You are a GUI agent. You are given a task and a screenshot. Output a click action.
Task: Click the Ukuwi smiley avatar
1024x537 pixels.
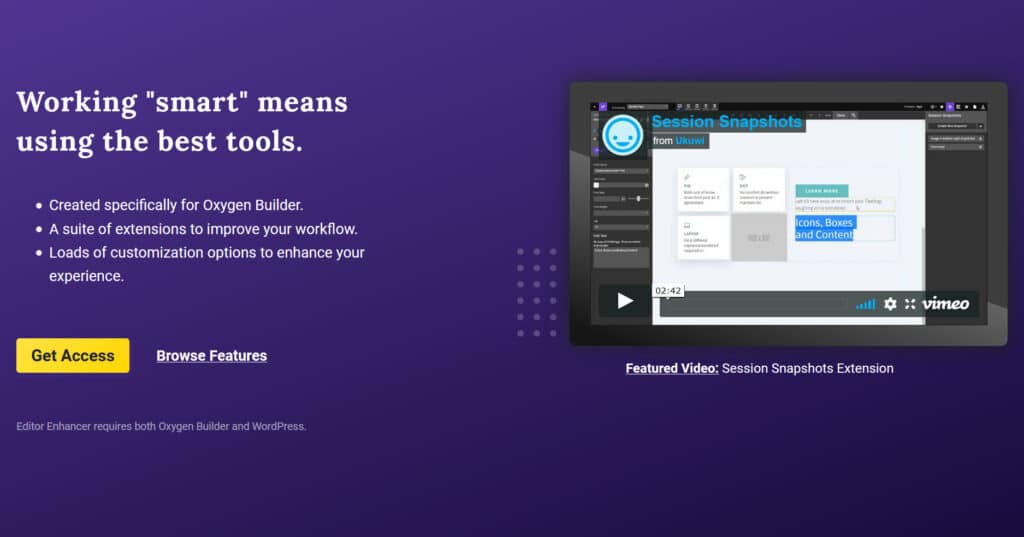click(x=622, y=135)
